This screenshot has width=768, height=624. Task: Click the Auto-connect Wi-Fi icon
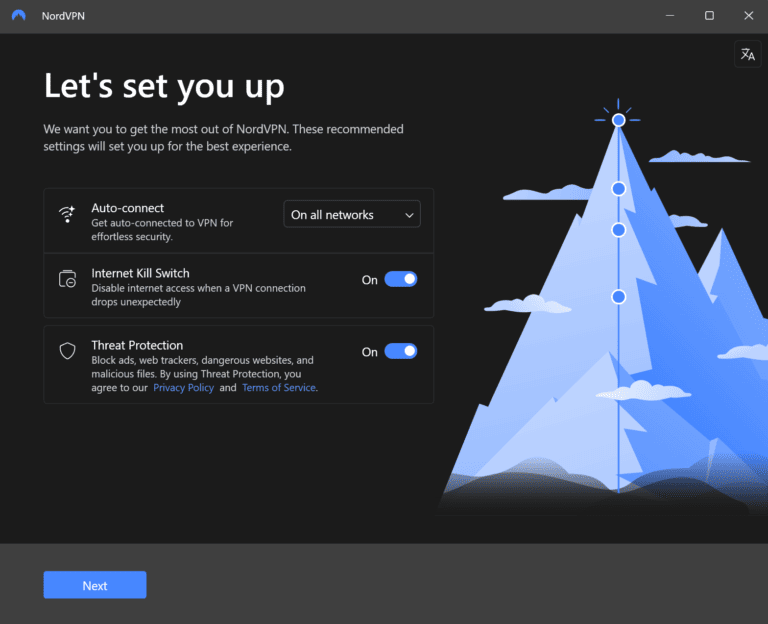(x=67, y=214)
